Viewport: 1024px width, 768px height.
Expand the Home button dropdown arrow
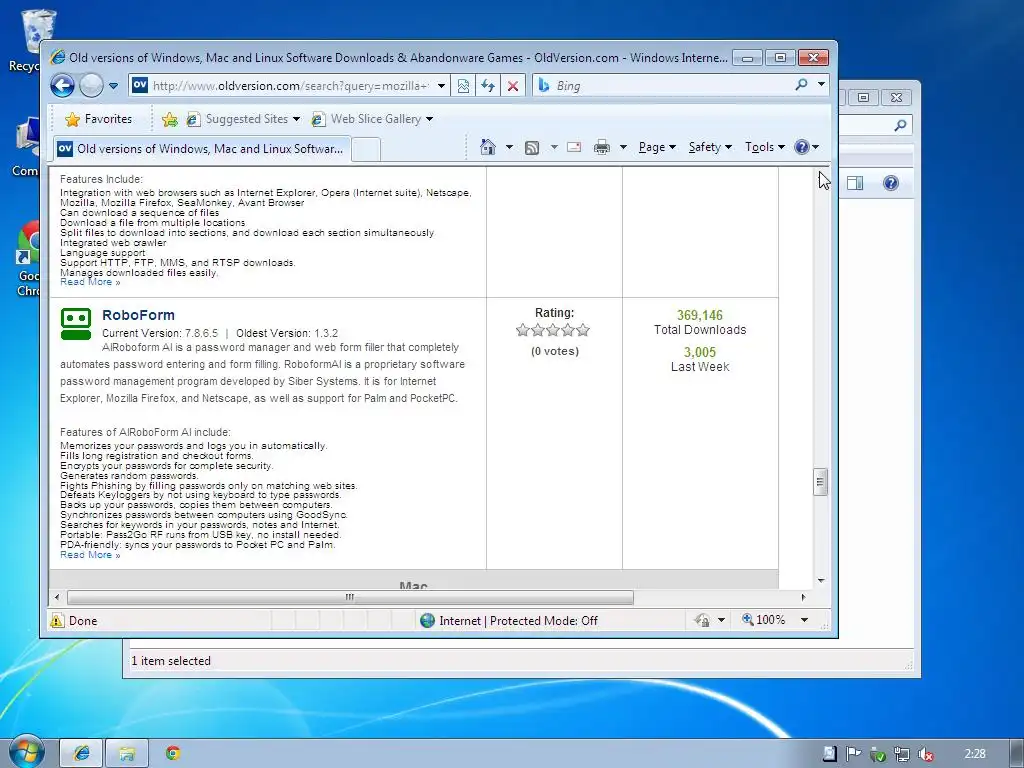(x=509, y=147)
